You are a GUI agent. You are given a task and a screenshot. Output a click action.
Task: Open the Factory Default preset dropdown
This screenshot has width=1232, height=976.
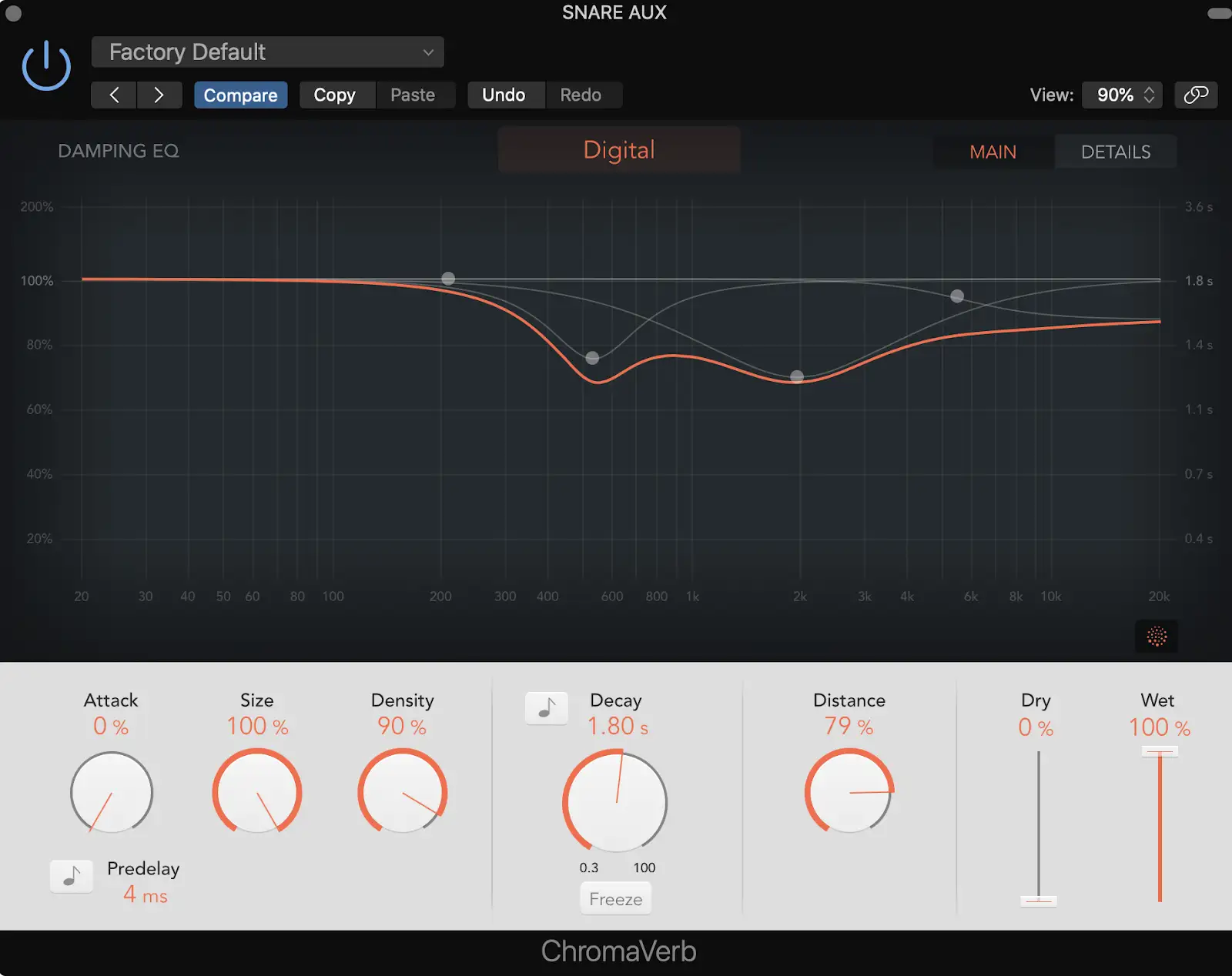point(267,52)
